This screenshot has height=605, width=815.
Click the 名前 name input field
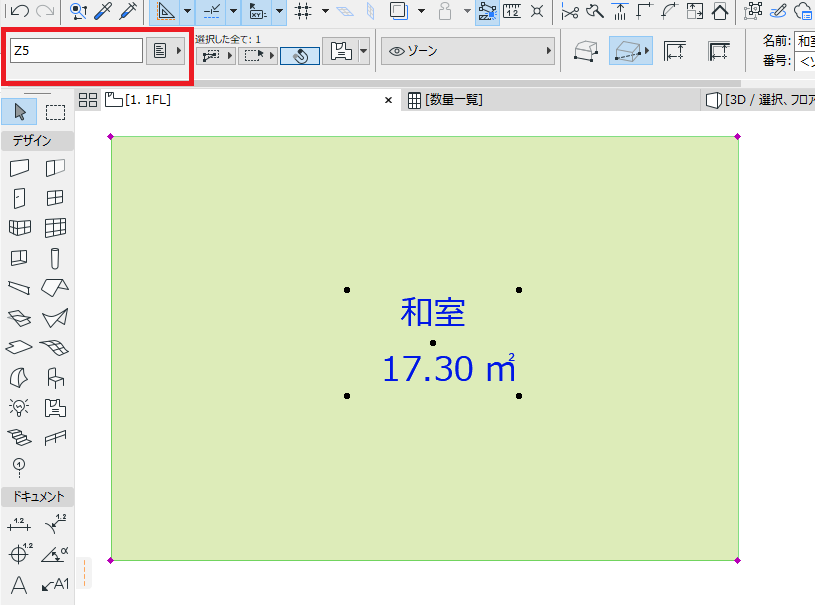tap(805, 41)
